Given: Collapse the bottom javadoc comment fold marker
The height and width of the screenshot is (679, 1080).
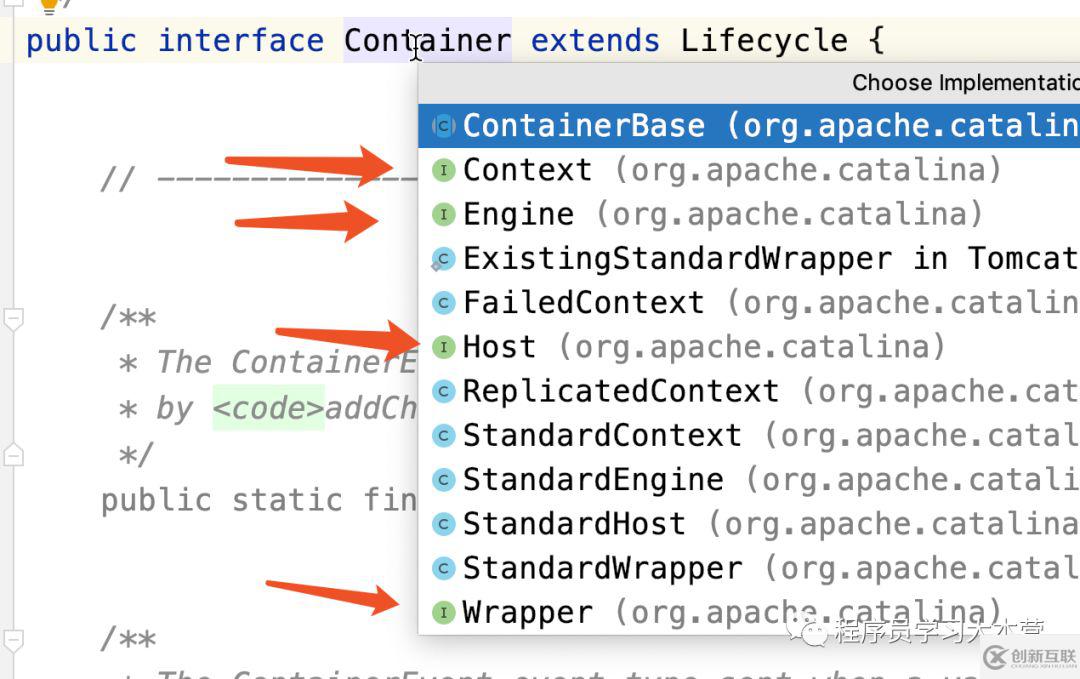Looking at the screenshot, I should [x=13, y=640].
